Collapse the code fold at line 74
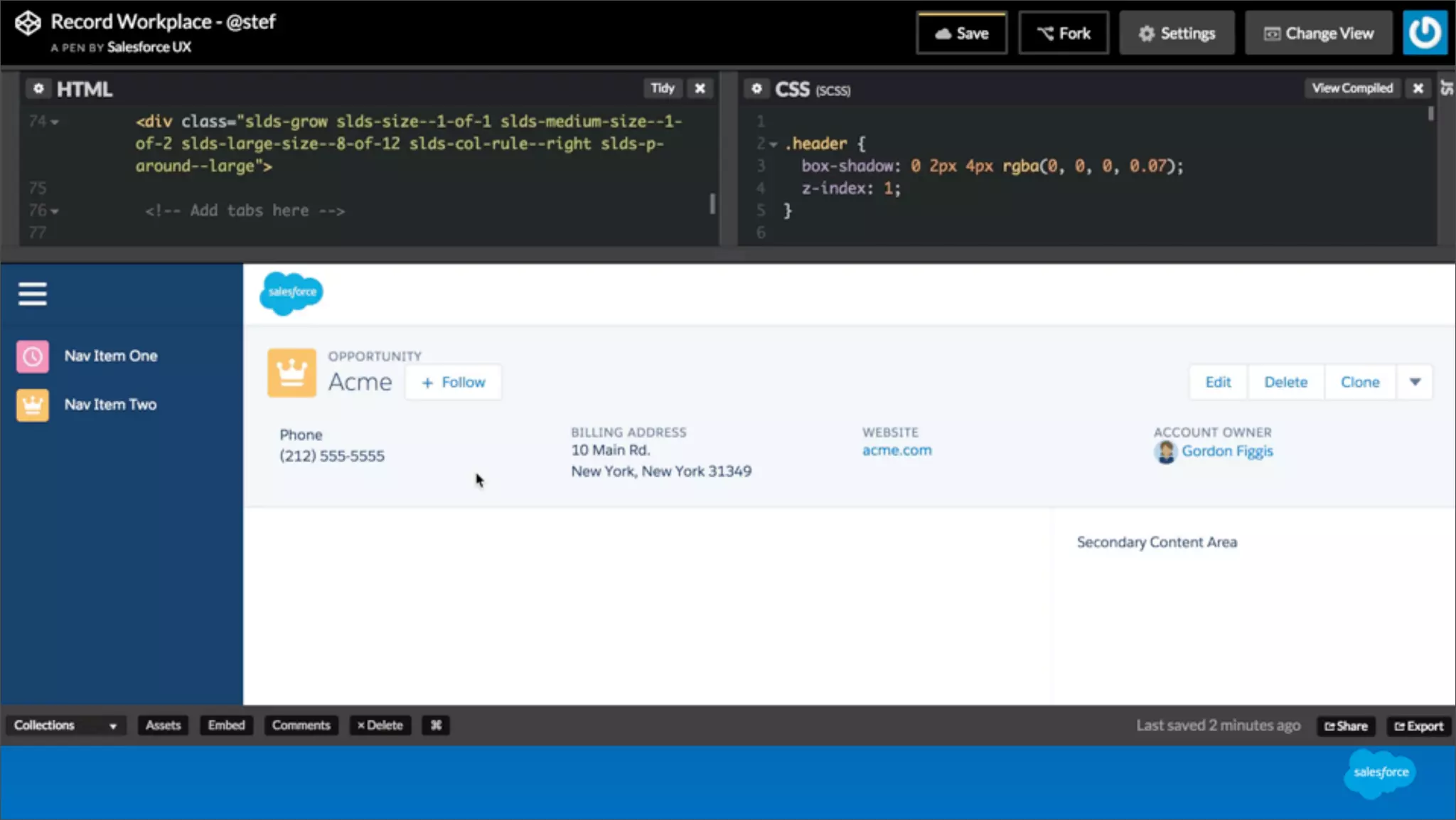 (55, 122)
